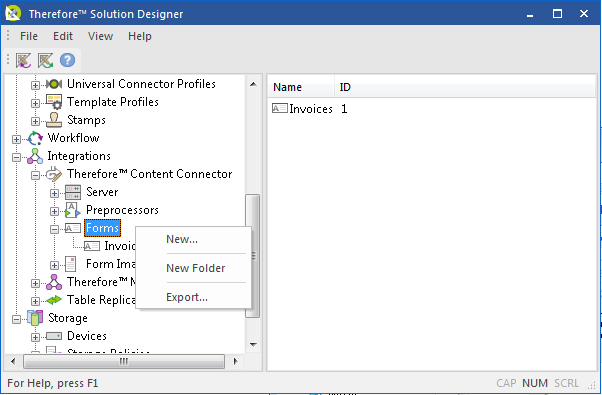Screen dimensions: 602x395
Task: Expand the Template Profiles node
Action: (x=35, y=103)
